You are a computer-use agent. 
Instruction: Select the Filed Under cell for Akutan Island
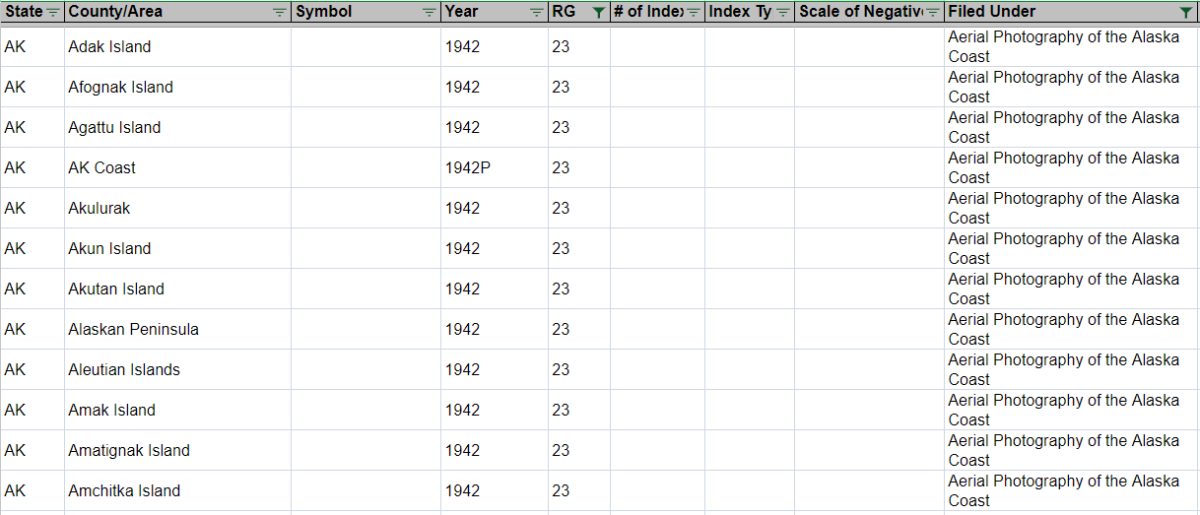pos(1064,289)
